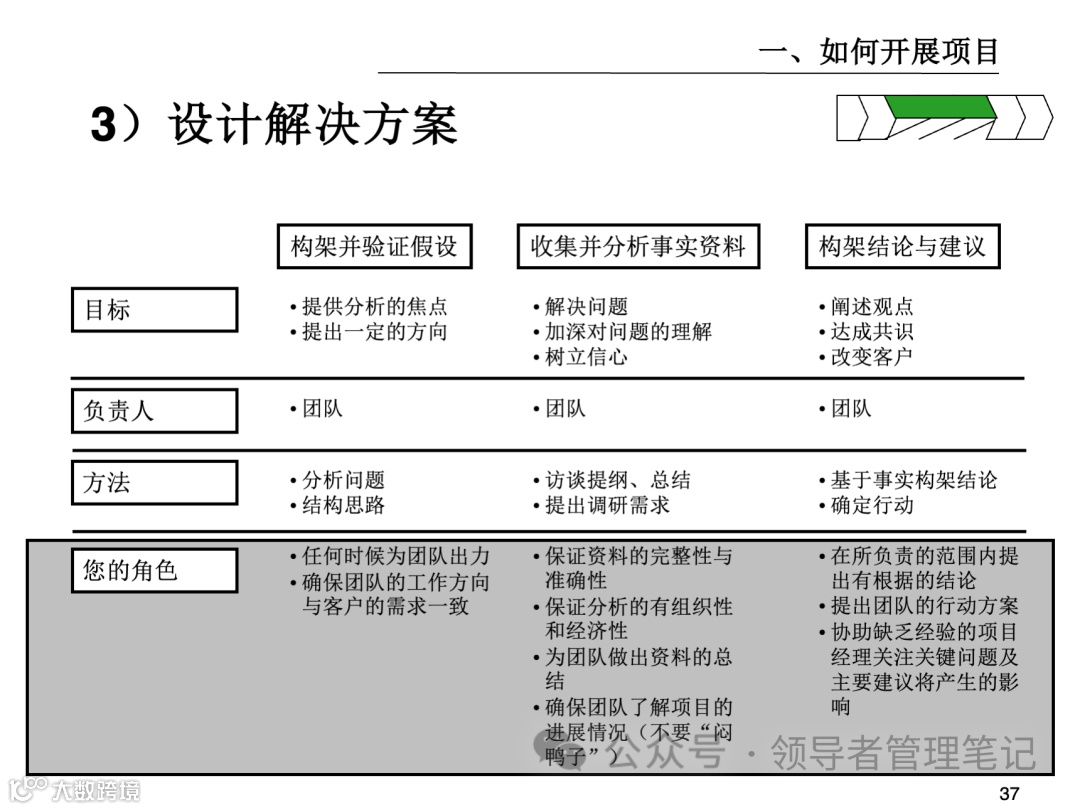This screenshot has width=1080, height=810.
Task: Click the slide title 设计解决方案
Action: 274,124
